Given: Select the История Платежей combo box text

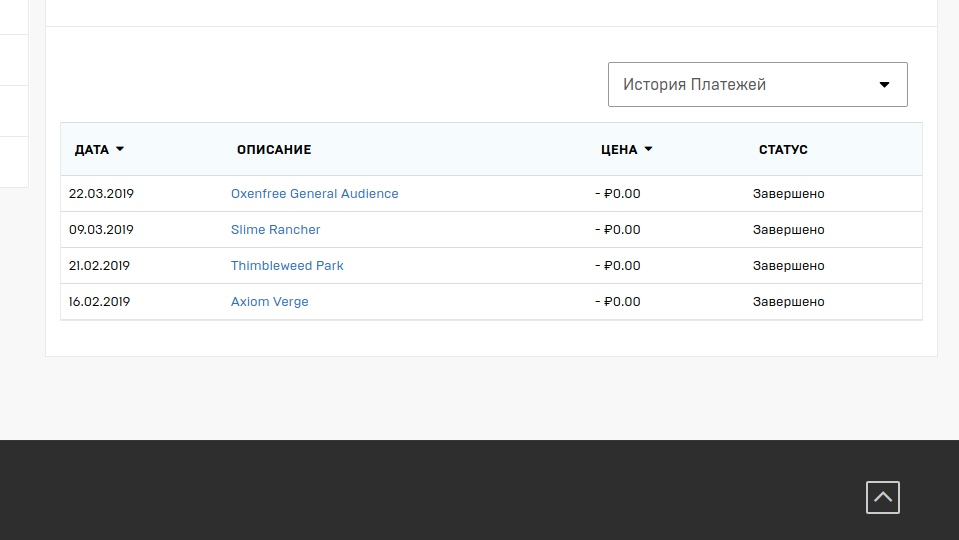Looking at the screenshot, I should pos(694,84).
